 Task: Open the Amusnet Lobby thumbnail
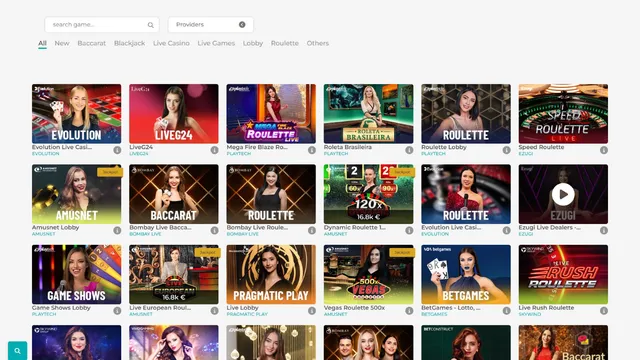coord(76,194)
